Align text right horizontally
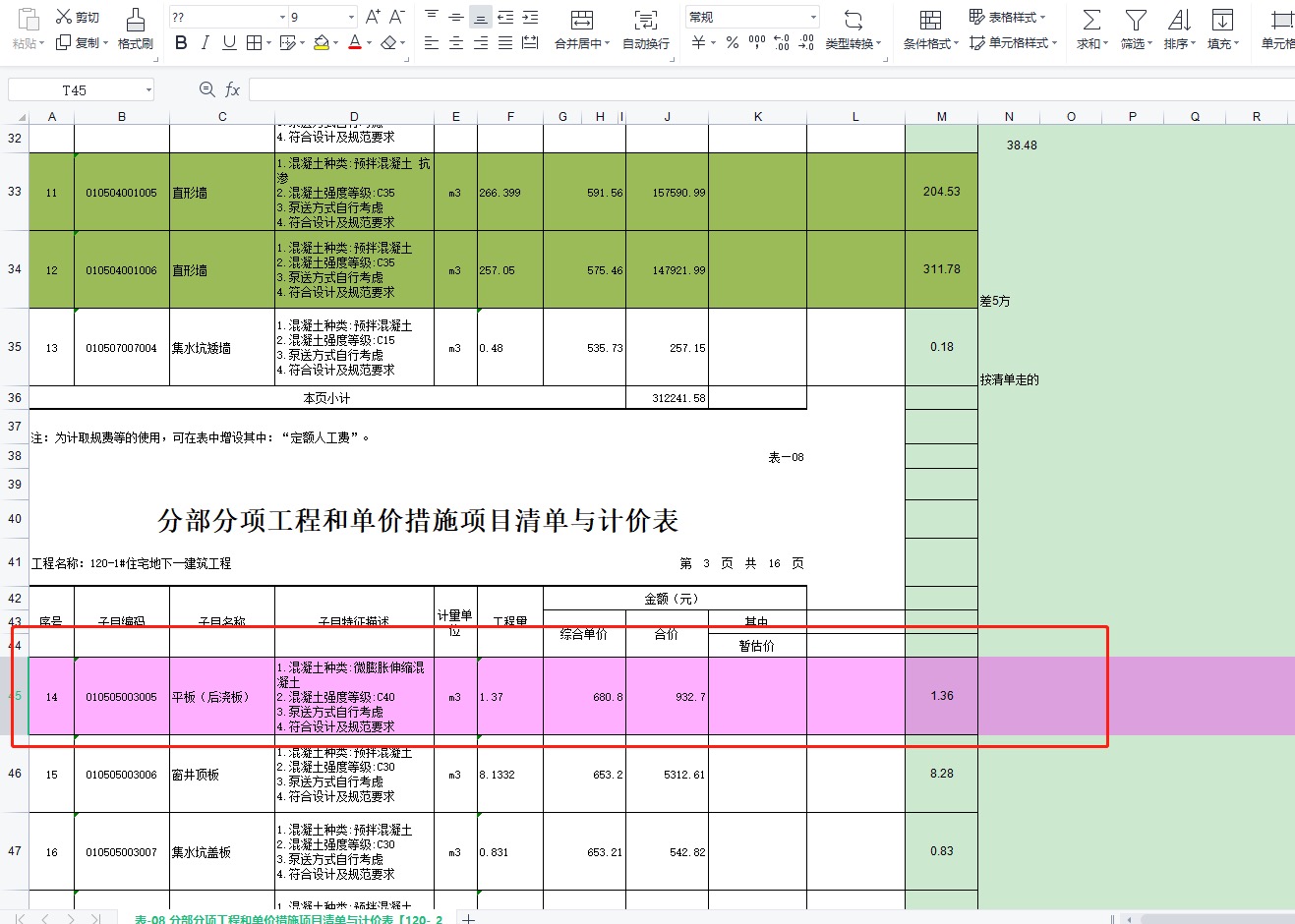 [480, 42]
